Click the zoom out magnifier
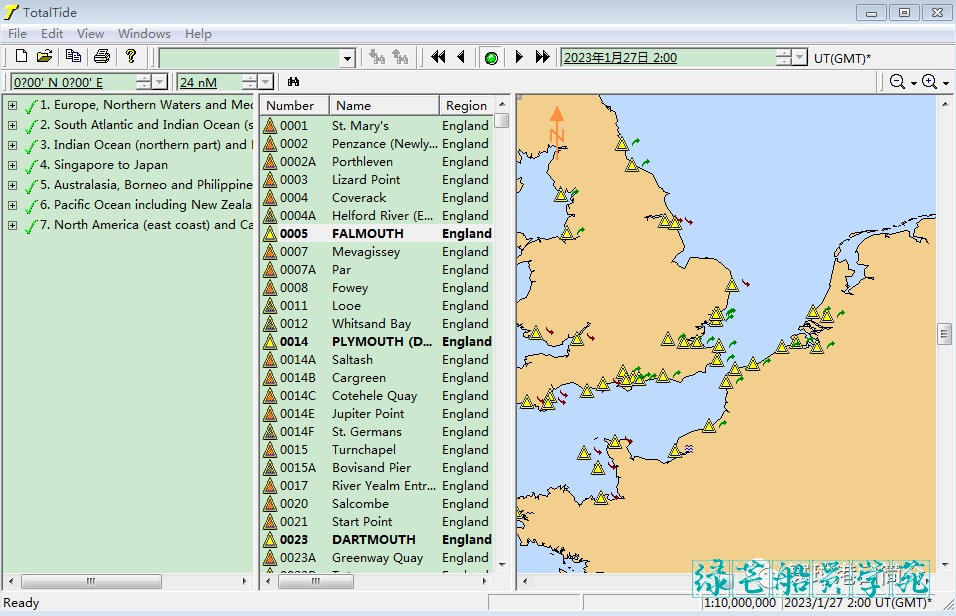Image resolution: width=956 pixels, height=616 pixels. click(x=897, y=82)
